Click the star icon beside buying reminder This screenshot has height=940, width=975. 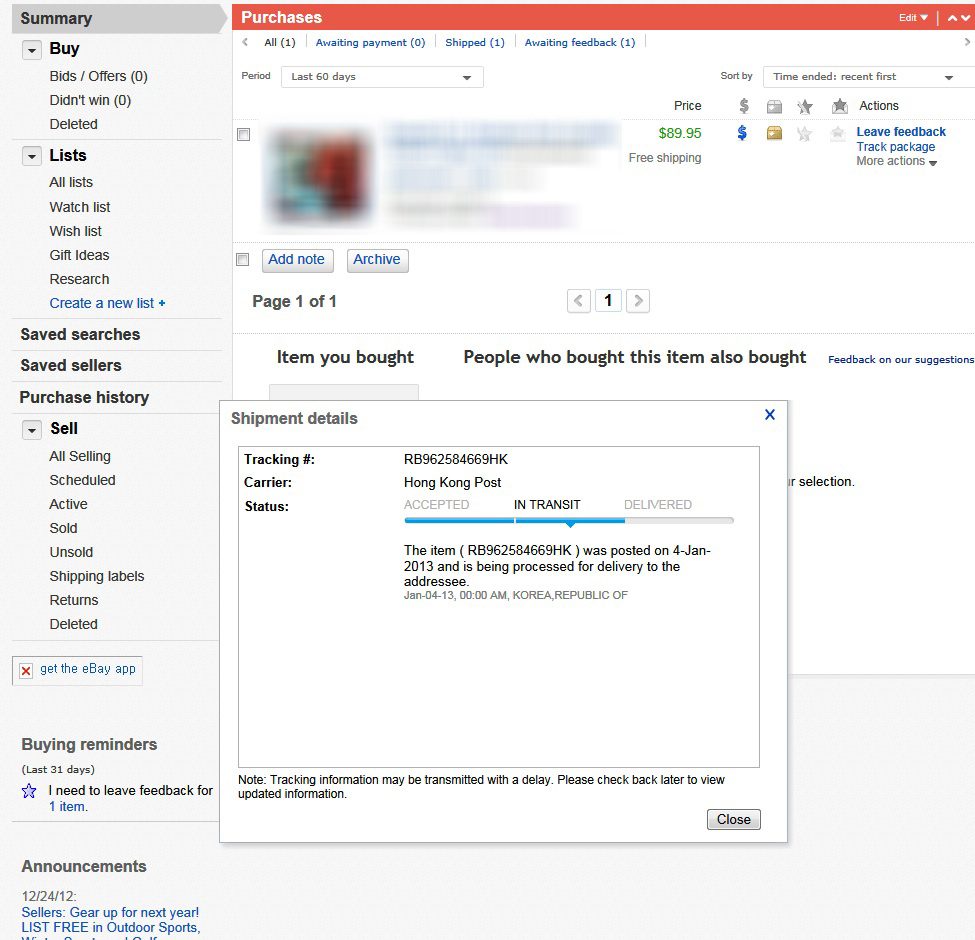[29, 791]
